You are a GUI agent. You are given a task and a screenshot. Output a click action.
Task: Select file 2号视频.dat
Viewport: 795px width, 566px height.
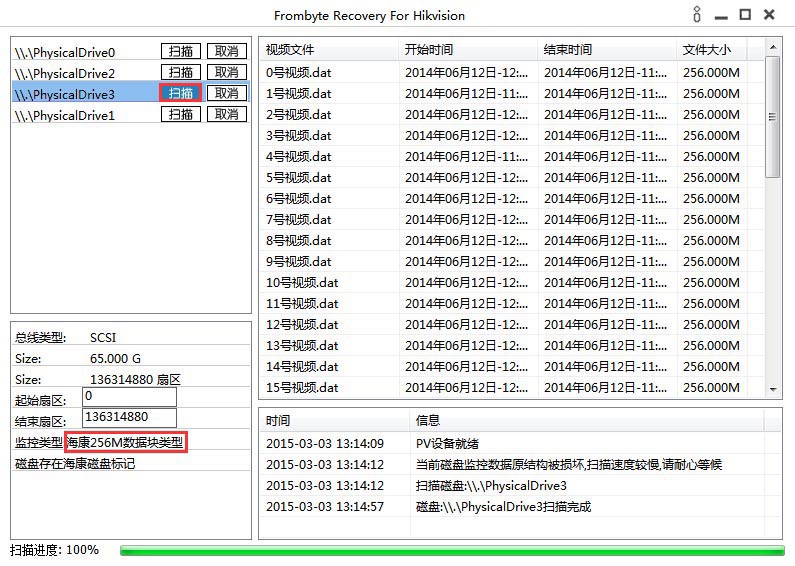(299, 115)
